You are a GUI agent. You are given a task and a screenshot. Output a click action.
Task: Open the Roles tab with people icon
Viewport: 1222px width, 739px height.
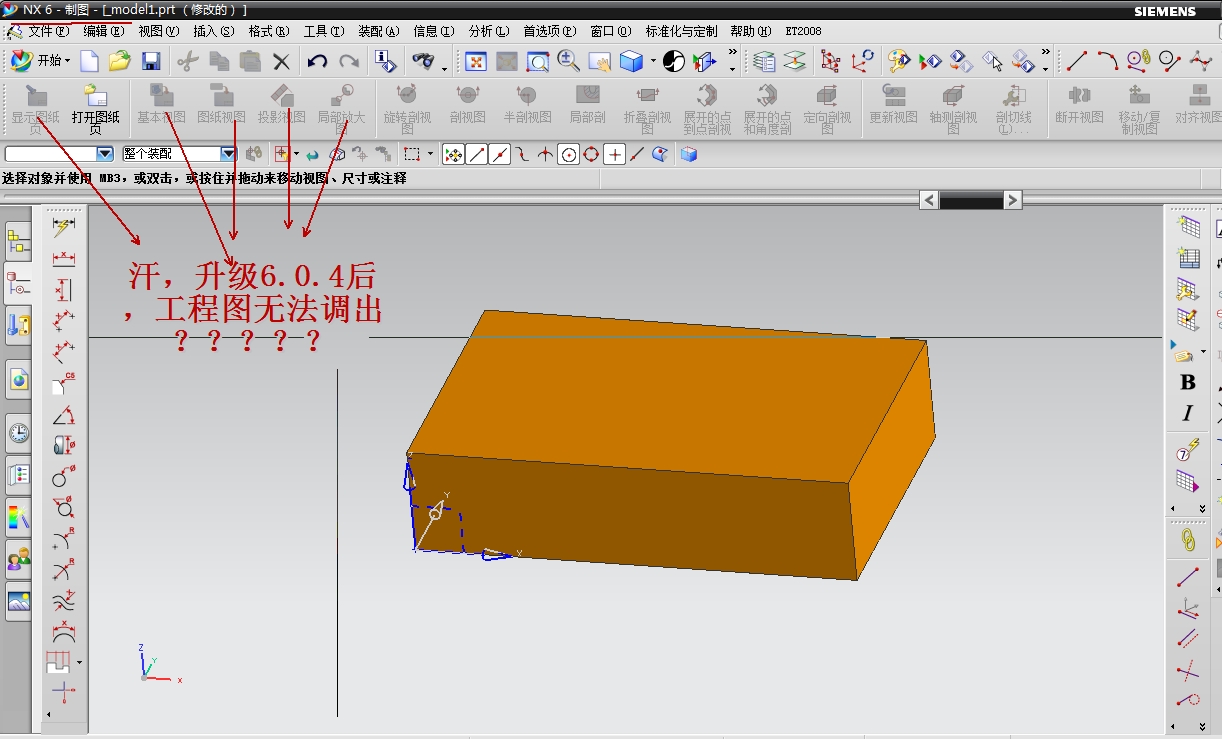18,559
